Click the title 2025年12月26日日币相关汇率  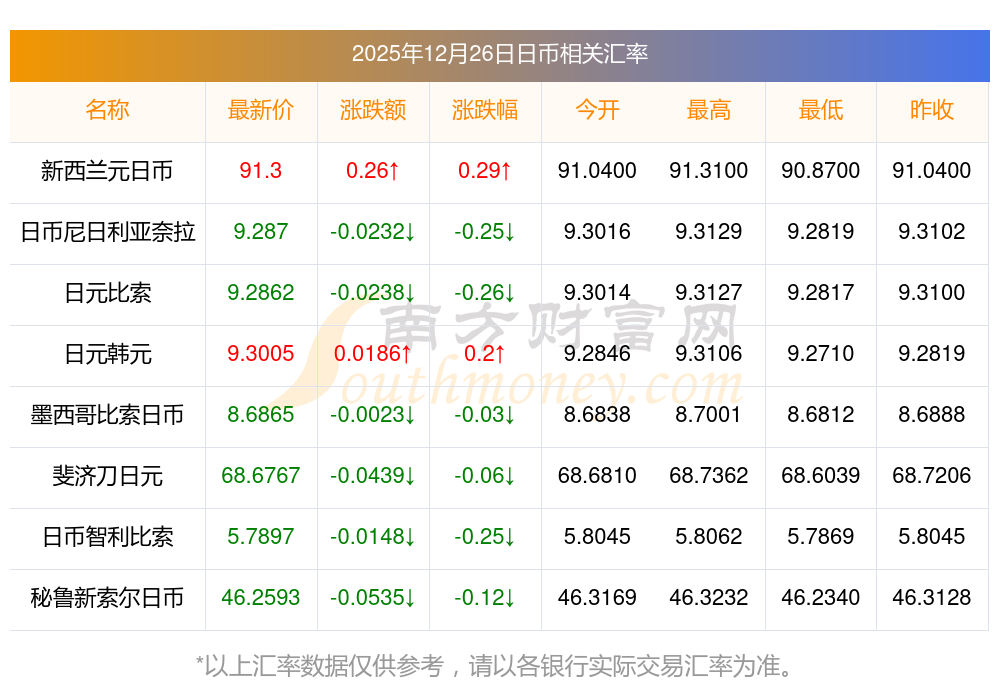coord(499,54)
